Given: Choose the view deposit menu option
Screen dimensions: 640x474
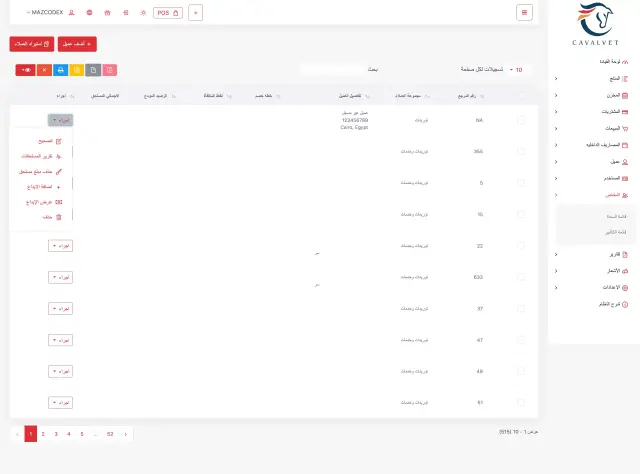Looking at the screenshot, I should coord(44,202).
